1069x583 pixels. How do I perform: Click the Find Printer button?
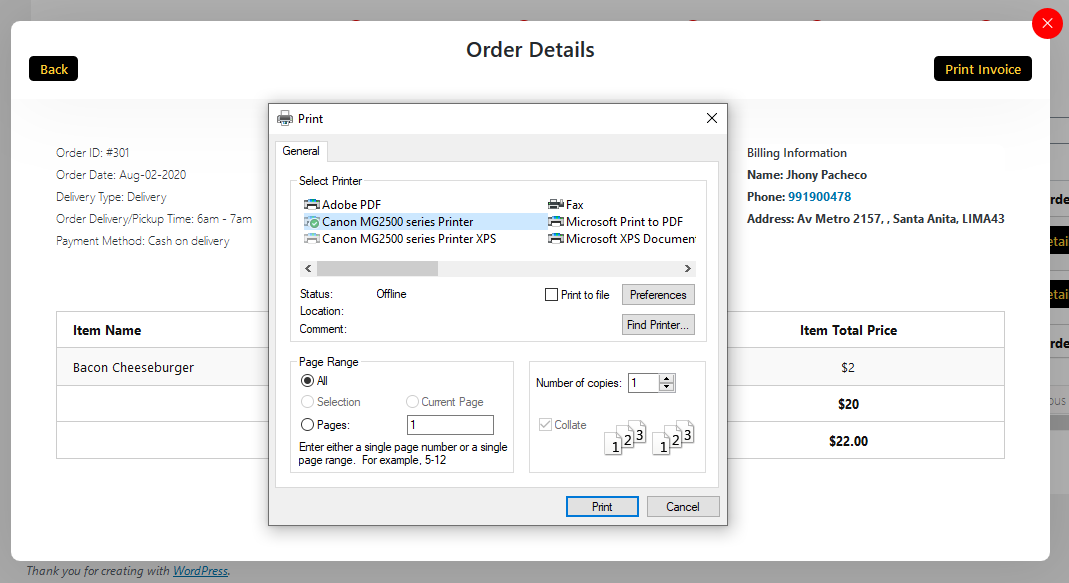(658, 325)
